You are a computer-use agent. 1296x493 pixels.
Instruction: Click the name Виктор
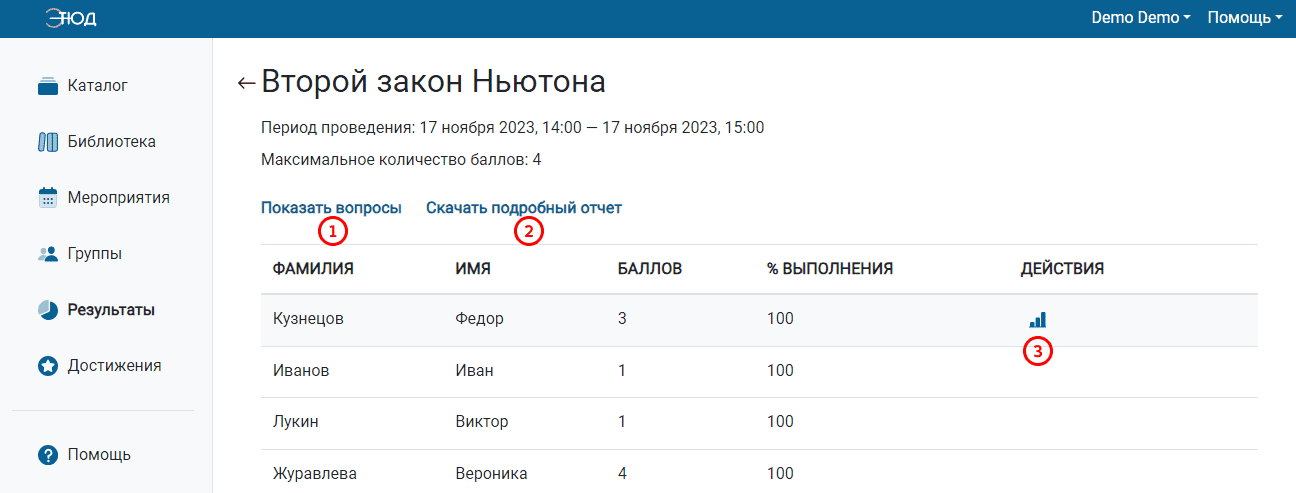pos(482,422)
